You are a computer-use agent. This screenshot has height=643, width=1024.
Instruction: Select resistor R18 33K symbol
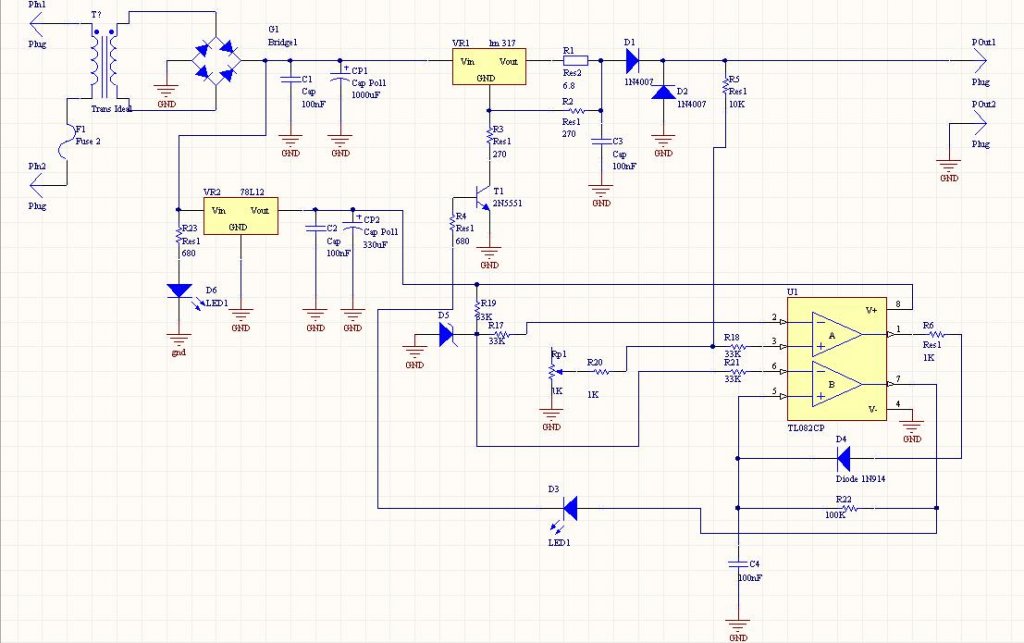point(737,347)
